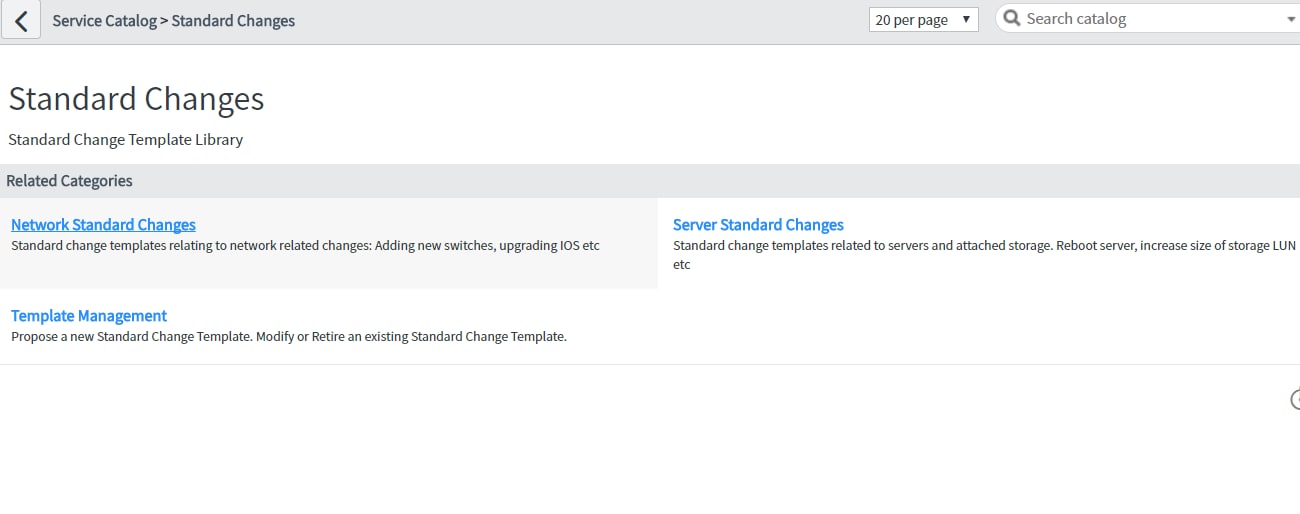Click description about proposing new template
This screenshot has width=1300, height=514.
tap(289, 337)
